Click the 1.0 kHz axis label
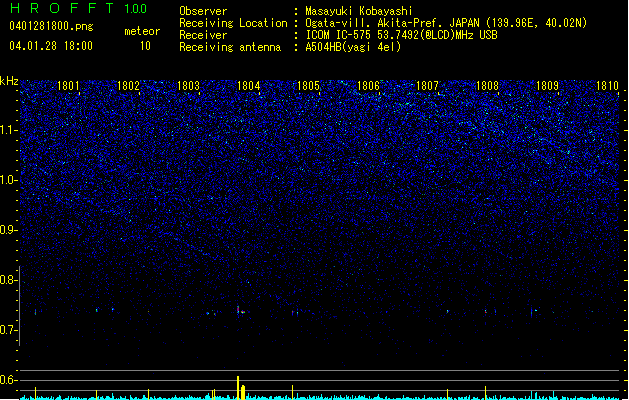The width and height of the screenshot is (629, 400). click(9, 180)
